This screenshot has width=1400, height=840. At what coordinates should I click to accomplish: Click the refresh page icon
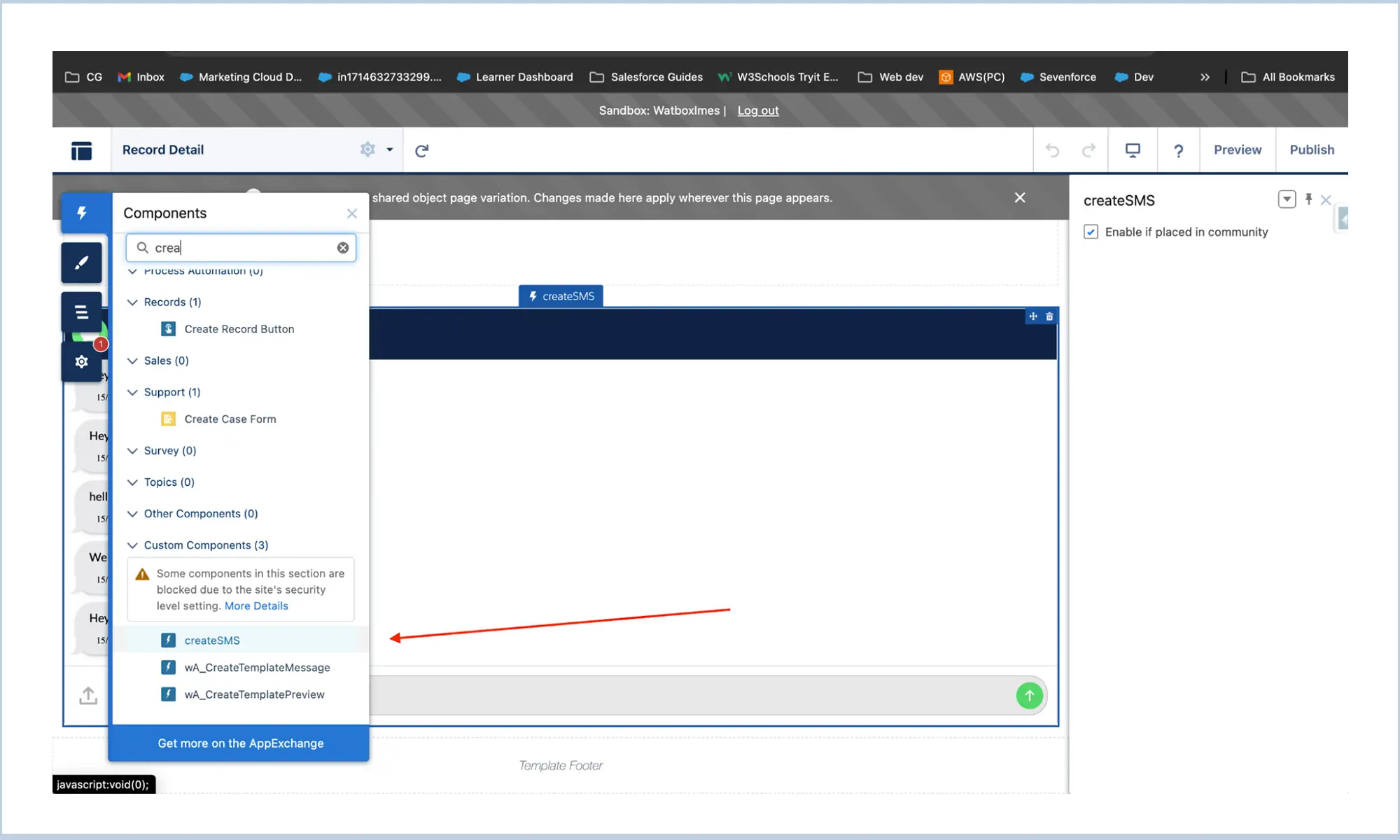pos(421,150)
